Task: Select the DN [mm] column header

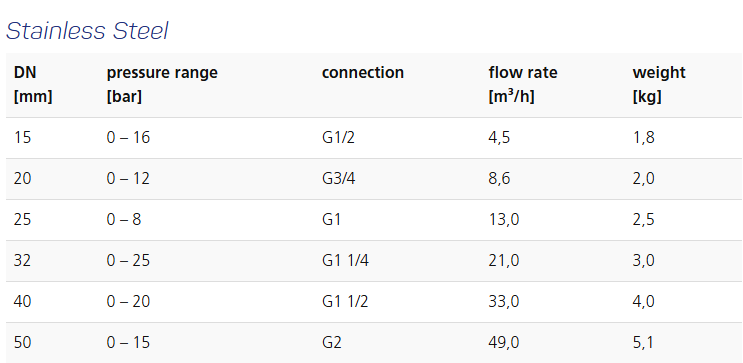Action: 33,85
